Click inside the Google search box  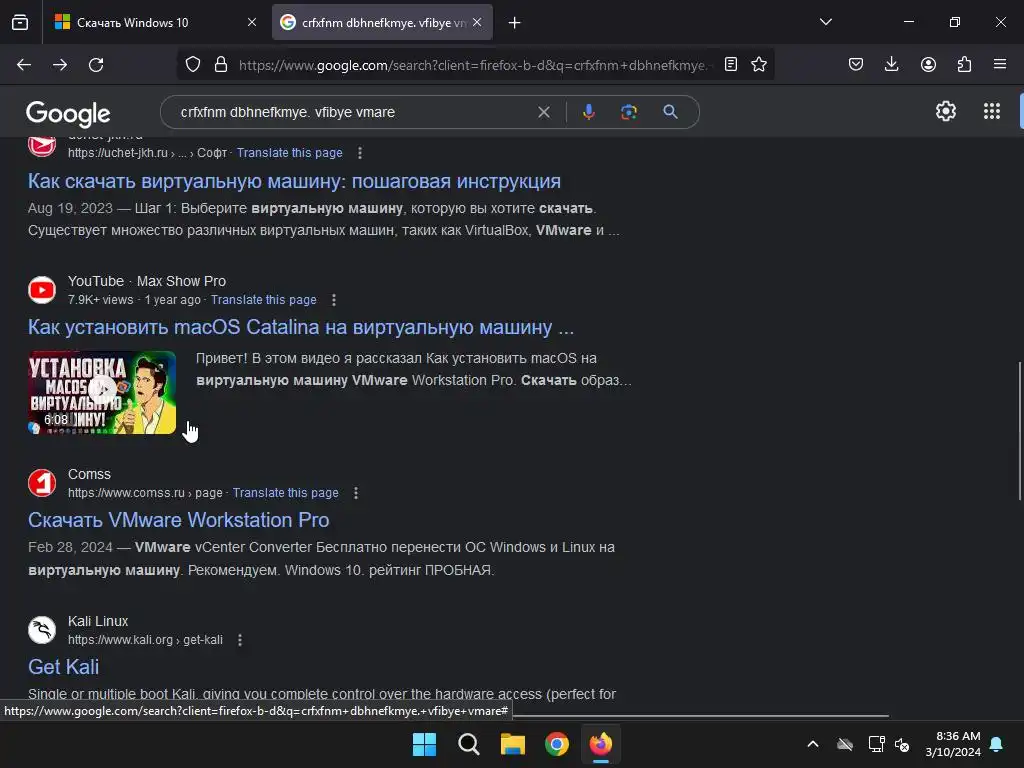pyautogui.click(x=353, y=112)
